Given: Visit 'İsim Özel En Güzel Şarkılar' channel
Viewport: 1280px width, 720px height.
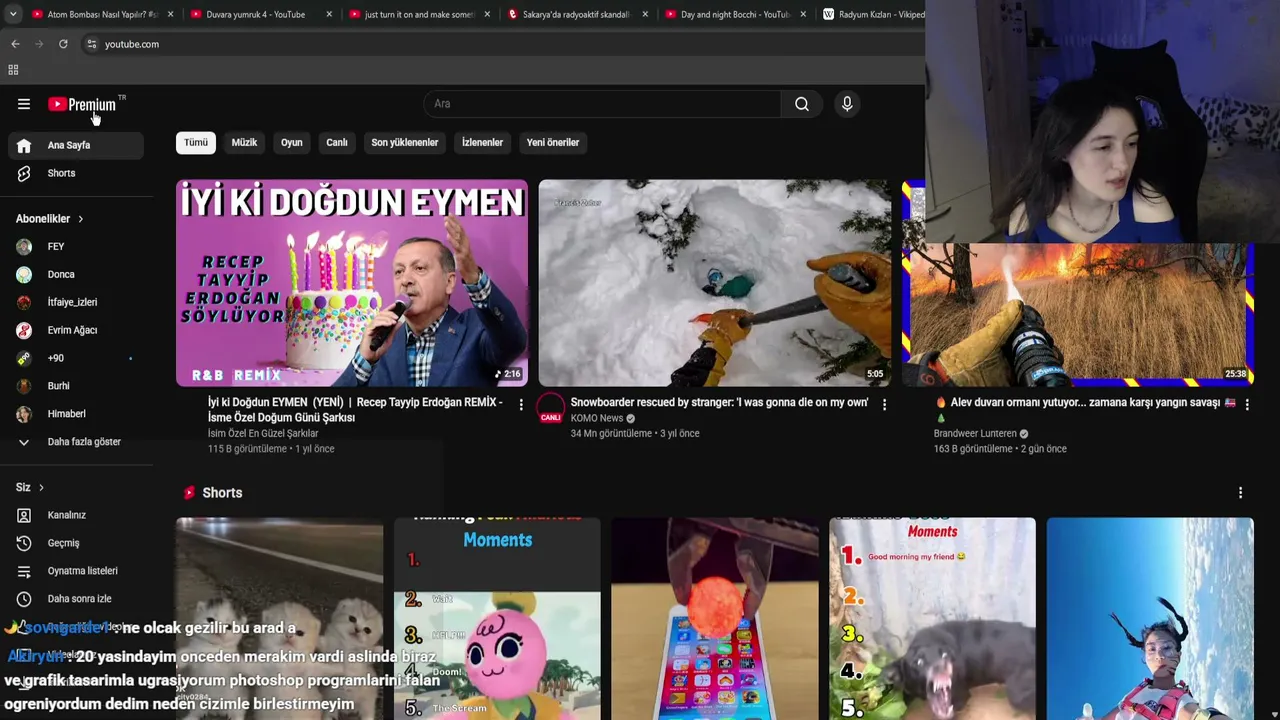Looking at the screenshot, I should (263, 434).
